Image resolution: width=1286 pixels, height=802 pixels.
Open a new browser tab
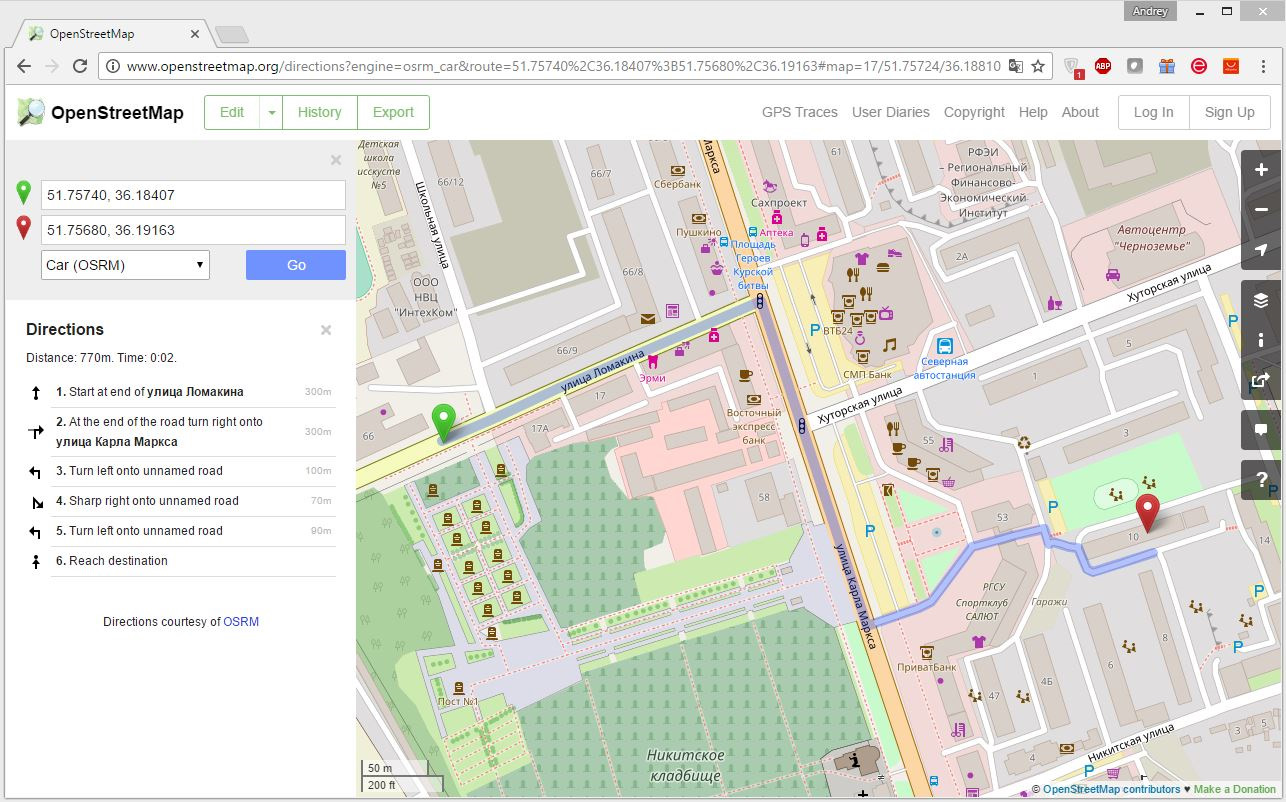point(232,35)
